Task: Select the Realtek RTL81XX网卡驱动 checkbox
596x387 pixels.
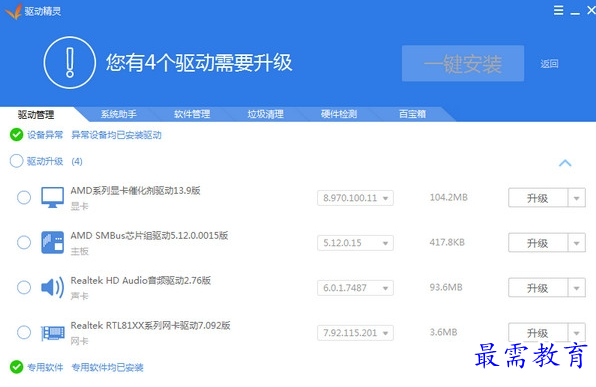Action: pyautogui.click(x=24, y=332)
